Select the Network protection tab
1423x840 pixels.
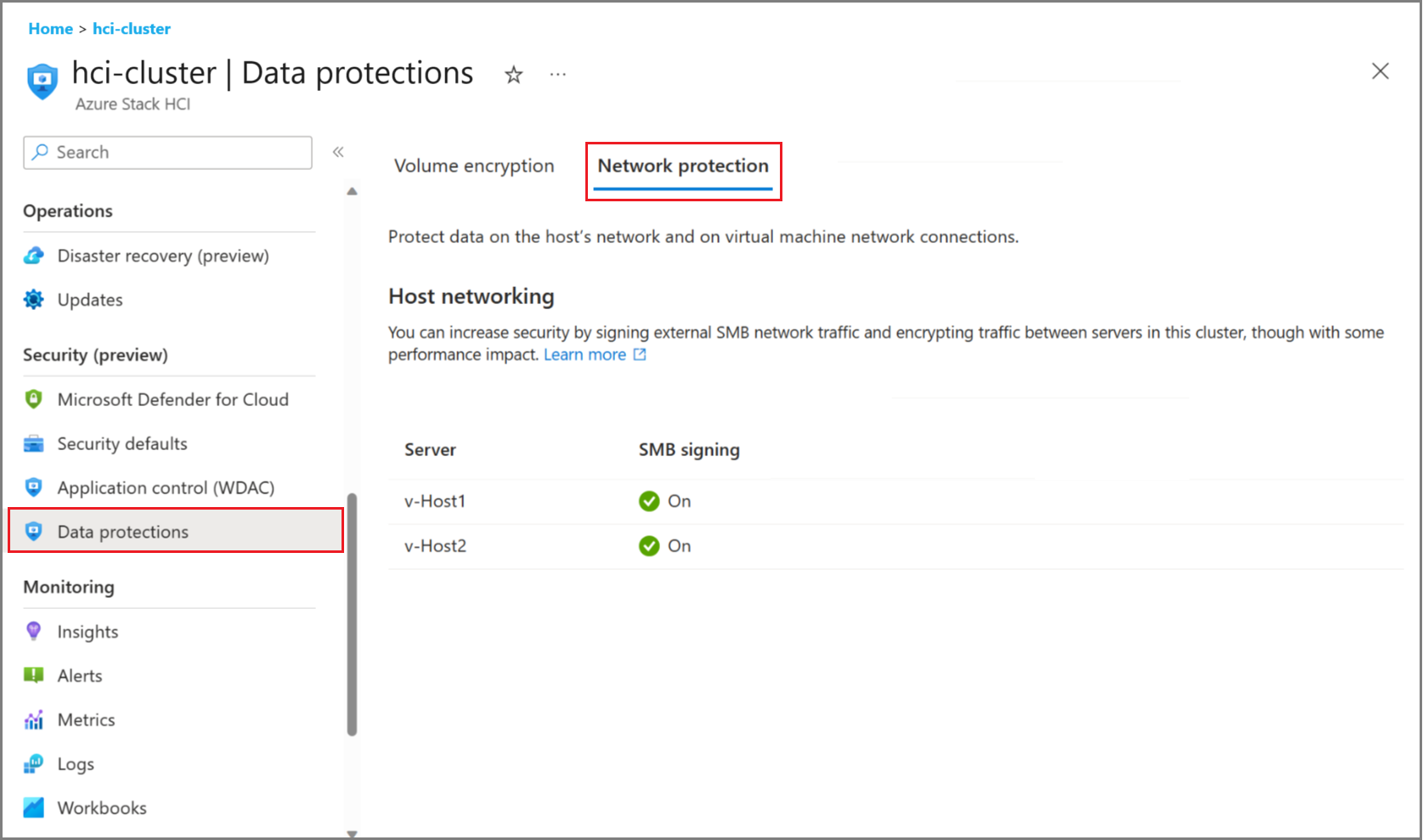click(683, 166)
